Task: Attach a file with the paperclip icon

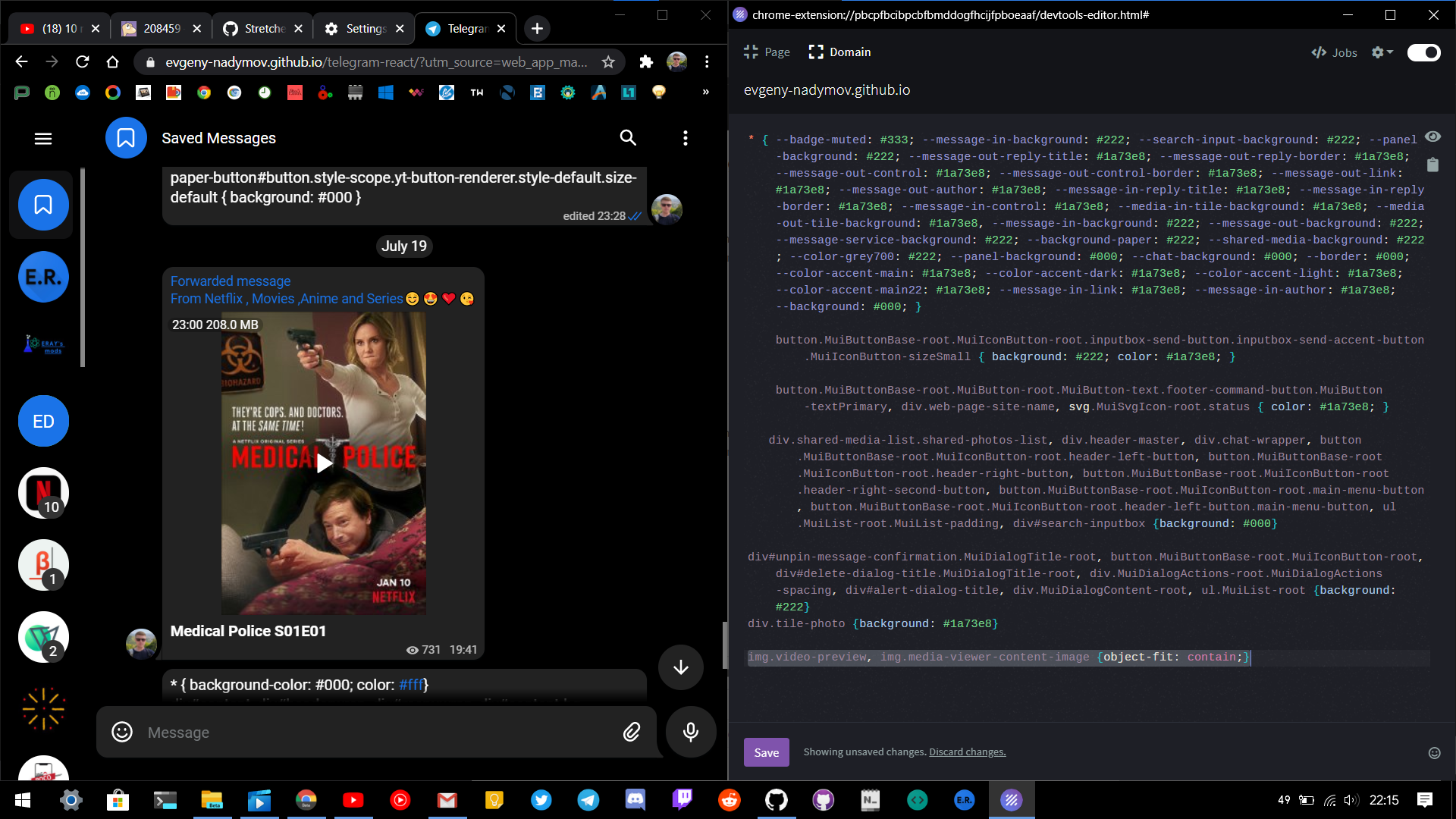Action: (x=631, y=732)
